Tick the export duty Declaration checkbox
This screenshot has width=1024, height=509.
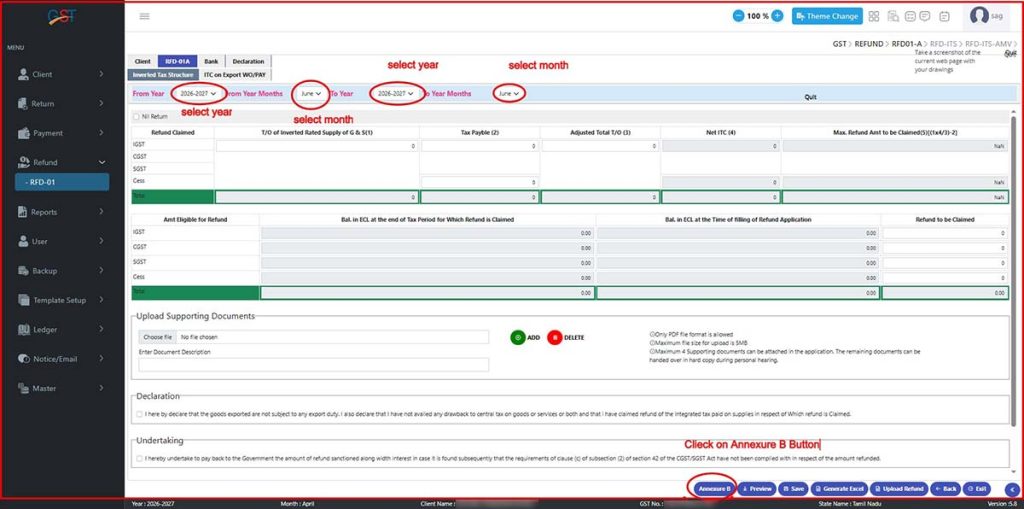(x=140, y=414)
